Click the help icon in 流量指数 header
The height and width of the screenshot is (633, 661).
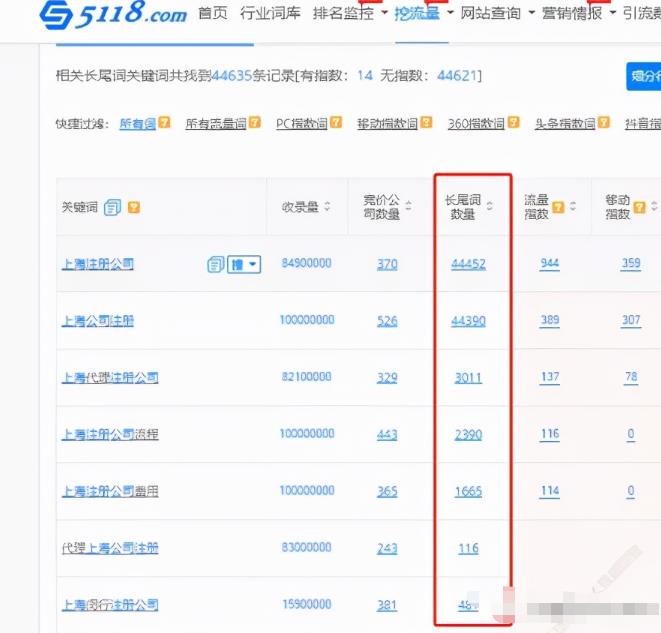click(x=558, y=207)
